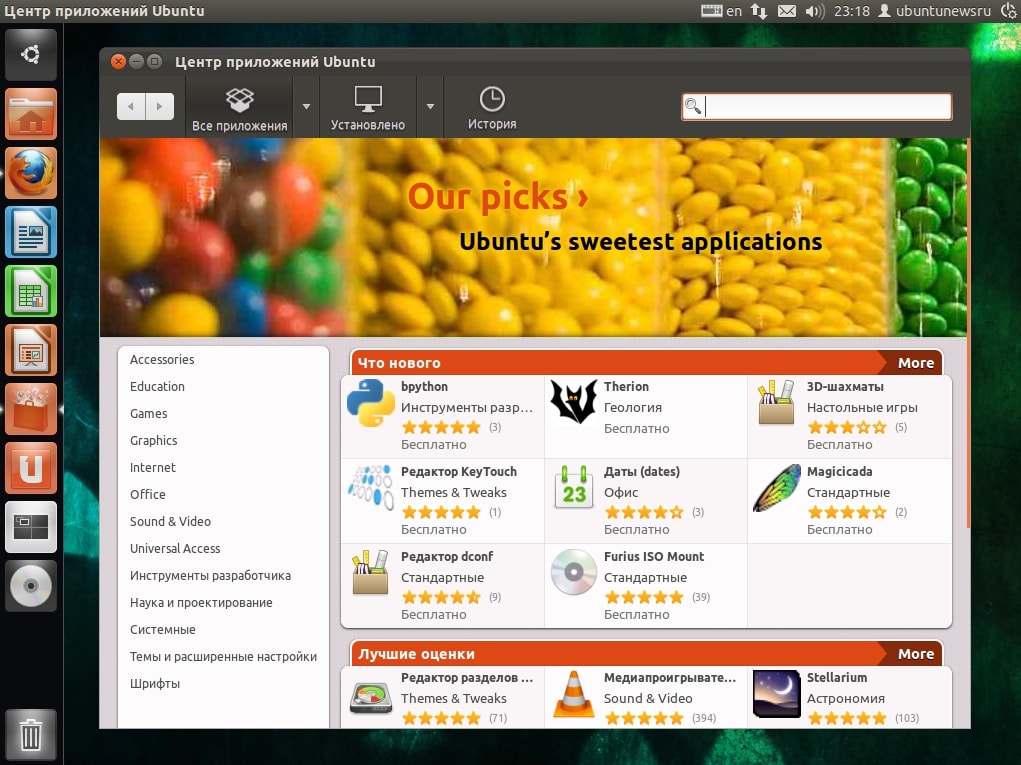Viewport: 1021px width, 765px height.
Task: Select Internet category
Action: [x=152, y=467]
